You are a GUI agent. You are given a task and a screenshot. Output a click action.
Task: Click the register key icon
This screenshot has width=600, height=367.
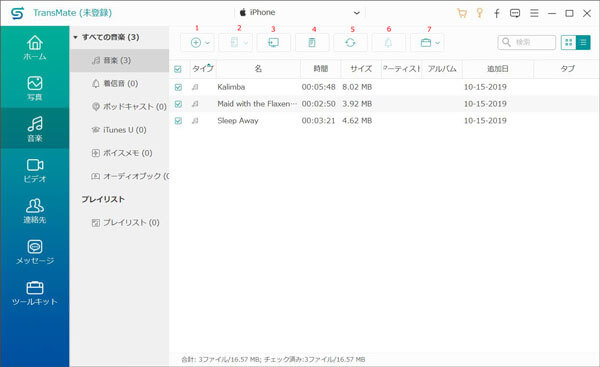[479, 13]
